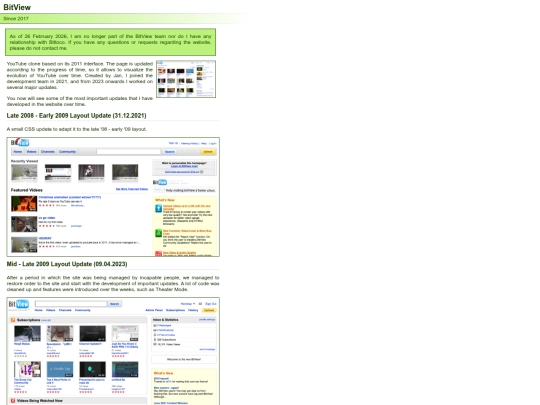The width and height of the screenshot is (540, 405).
Task: Click the Viewing History link in the early 2009 header
Action: (189, 143)
